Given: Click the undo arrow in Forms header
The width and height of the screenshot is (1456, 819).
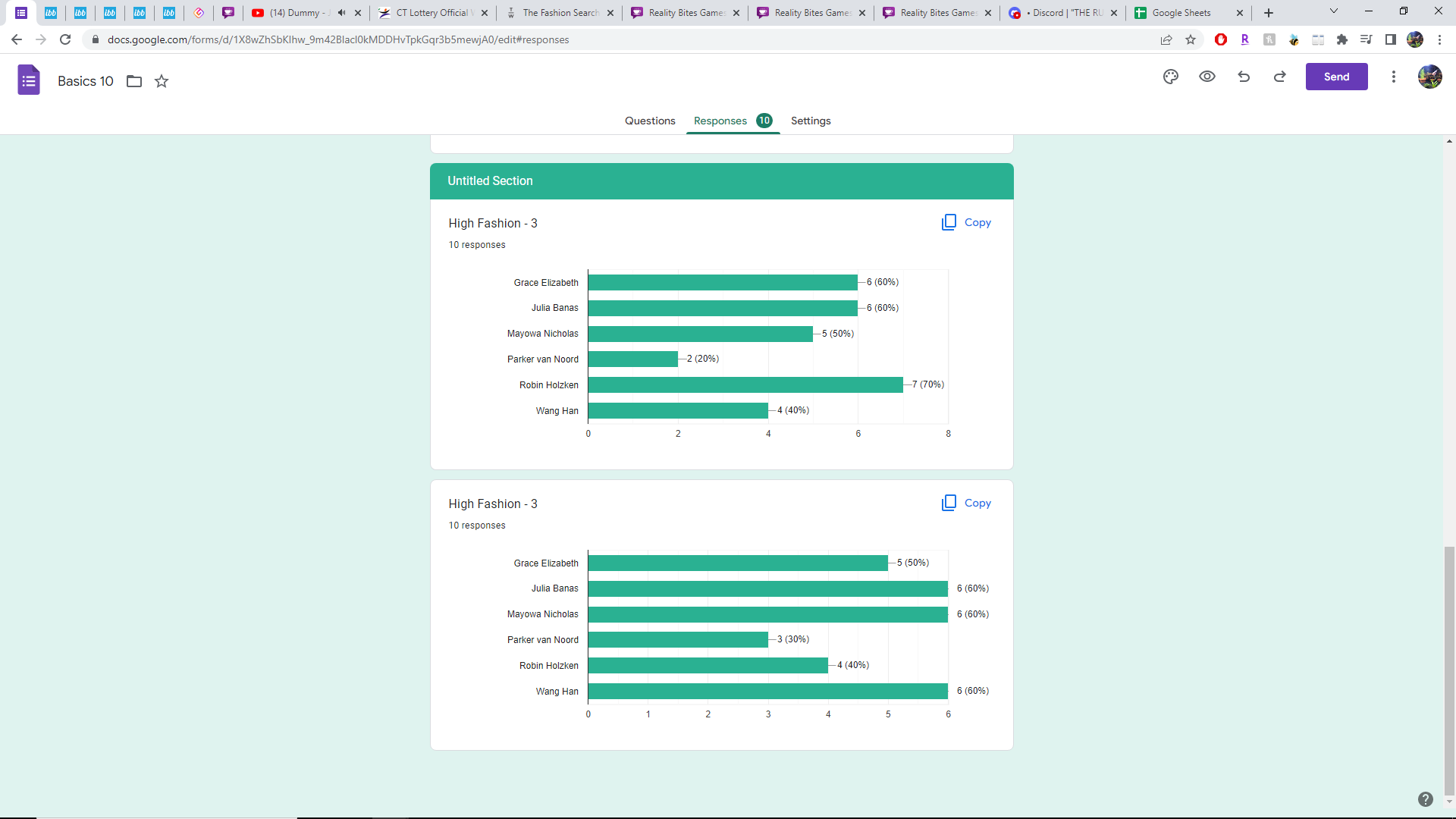Looking at the screenshot, I should tap(1244, 77).
